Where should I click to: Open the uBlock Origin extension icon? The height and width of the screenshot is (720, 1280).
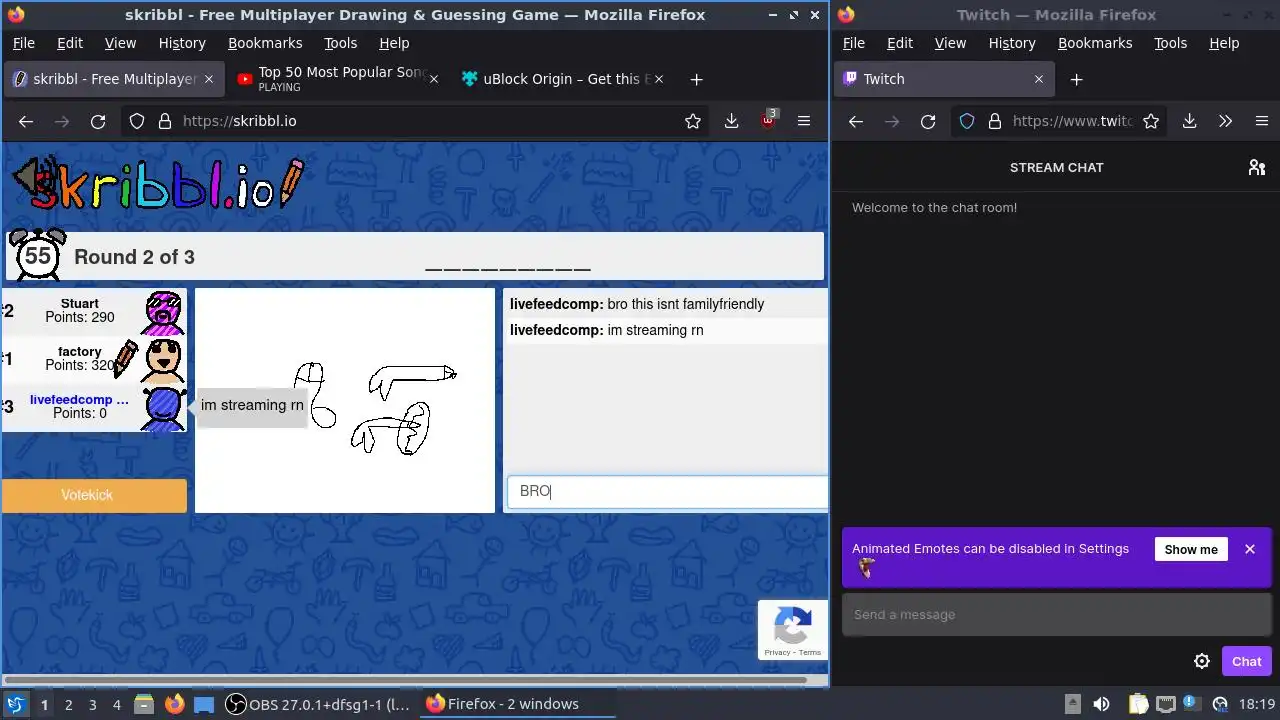[x=768, y=120]
